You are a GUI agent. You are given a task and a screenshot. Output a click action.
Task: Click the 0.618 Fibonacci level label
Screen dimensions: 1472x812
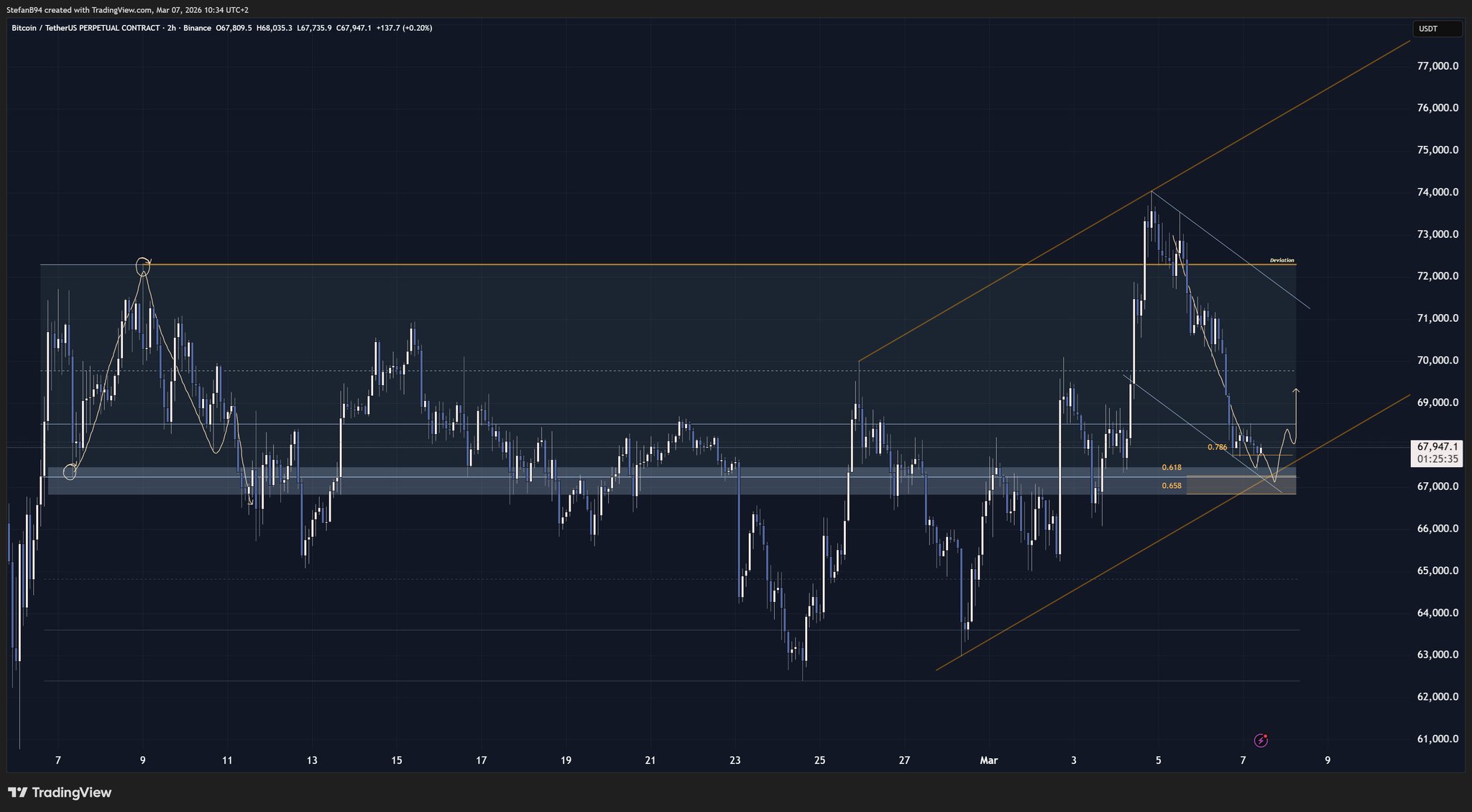pos(1171,468)
